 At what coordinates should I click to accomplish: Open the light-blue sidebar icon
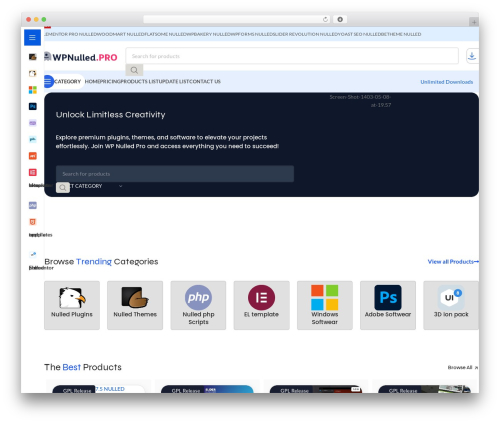32,139
